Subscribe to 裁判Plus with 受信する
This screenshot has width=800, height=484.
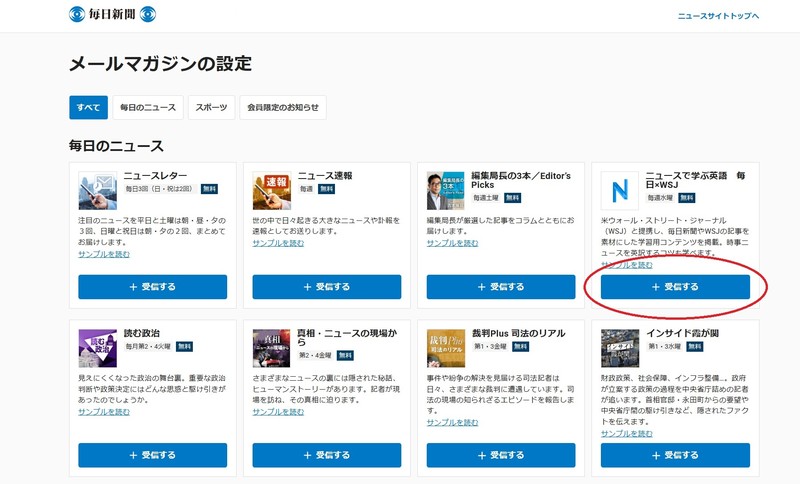click(501, 455)
